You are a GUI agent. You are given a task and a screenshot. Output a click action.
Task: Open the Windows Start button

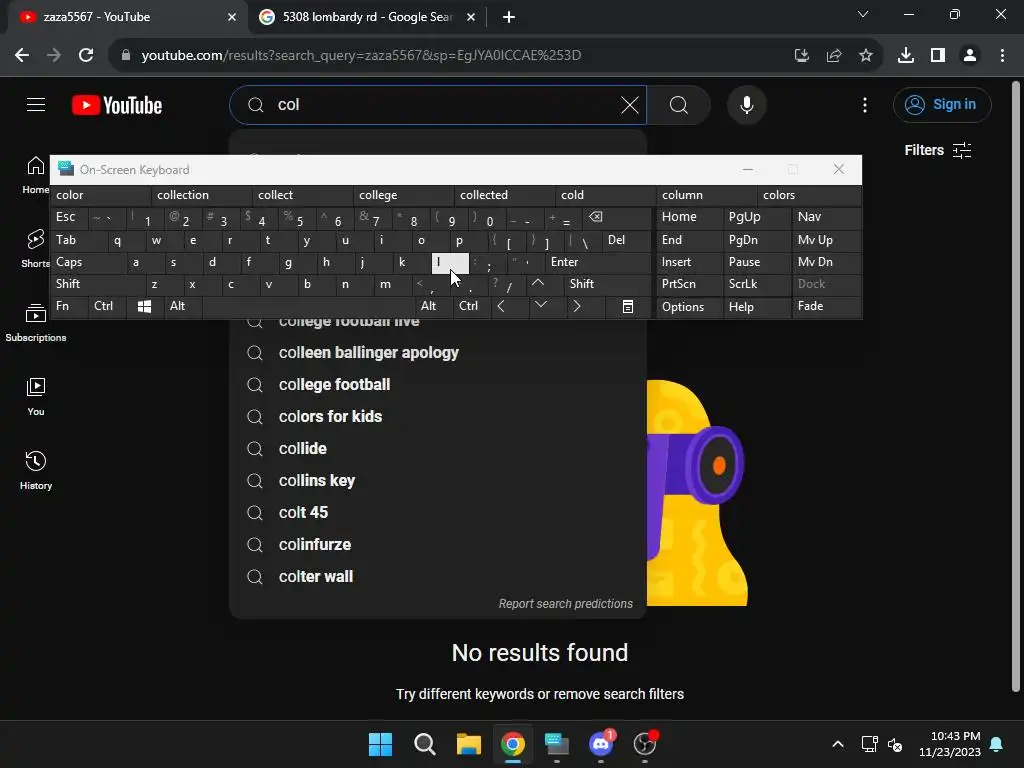(x=380, y=744)
